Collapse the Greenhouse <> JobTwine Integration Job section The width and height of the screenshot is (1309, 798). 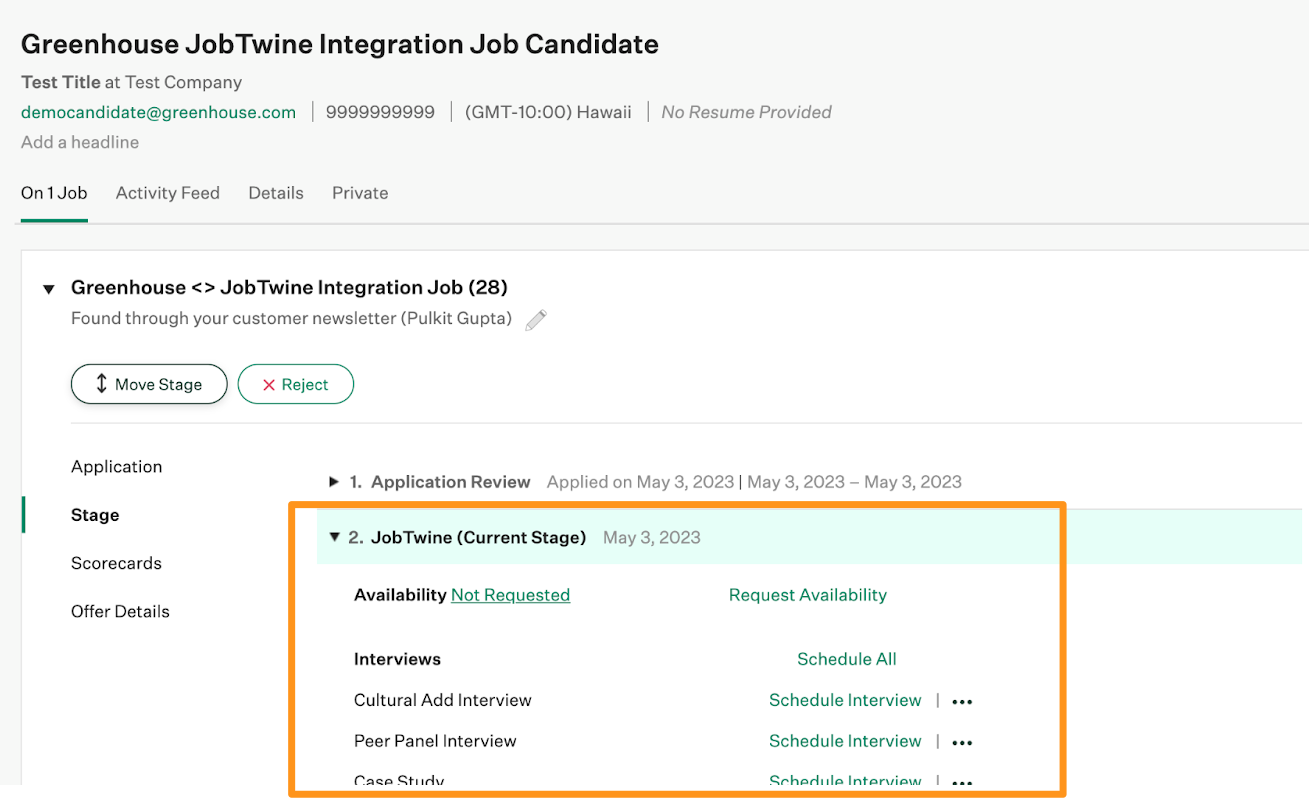48,289
